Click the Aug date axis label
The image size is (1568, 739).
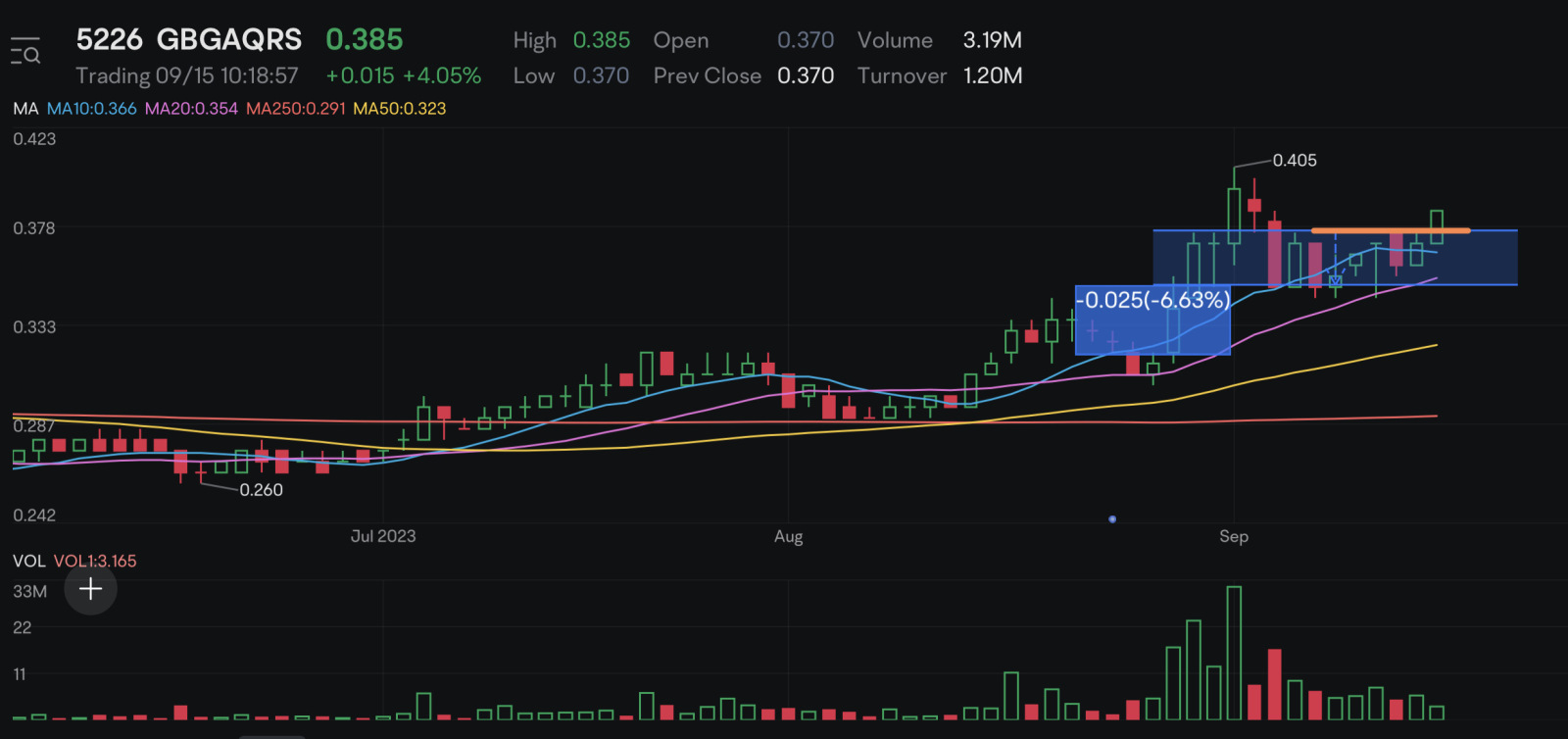(788, 536)
